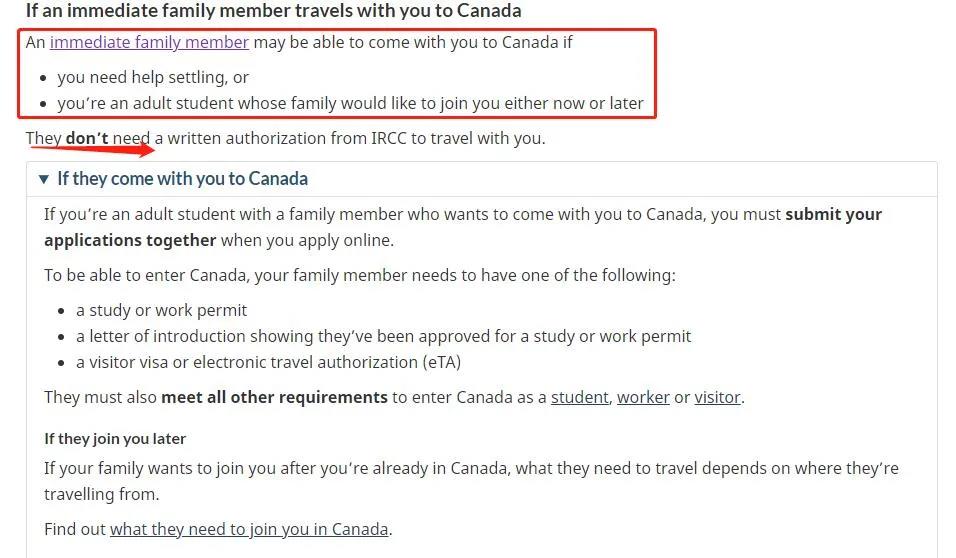The image size is (956, 558).
Task: Click the bold word "don't"
Action: click(87, 138)
